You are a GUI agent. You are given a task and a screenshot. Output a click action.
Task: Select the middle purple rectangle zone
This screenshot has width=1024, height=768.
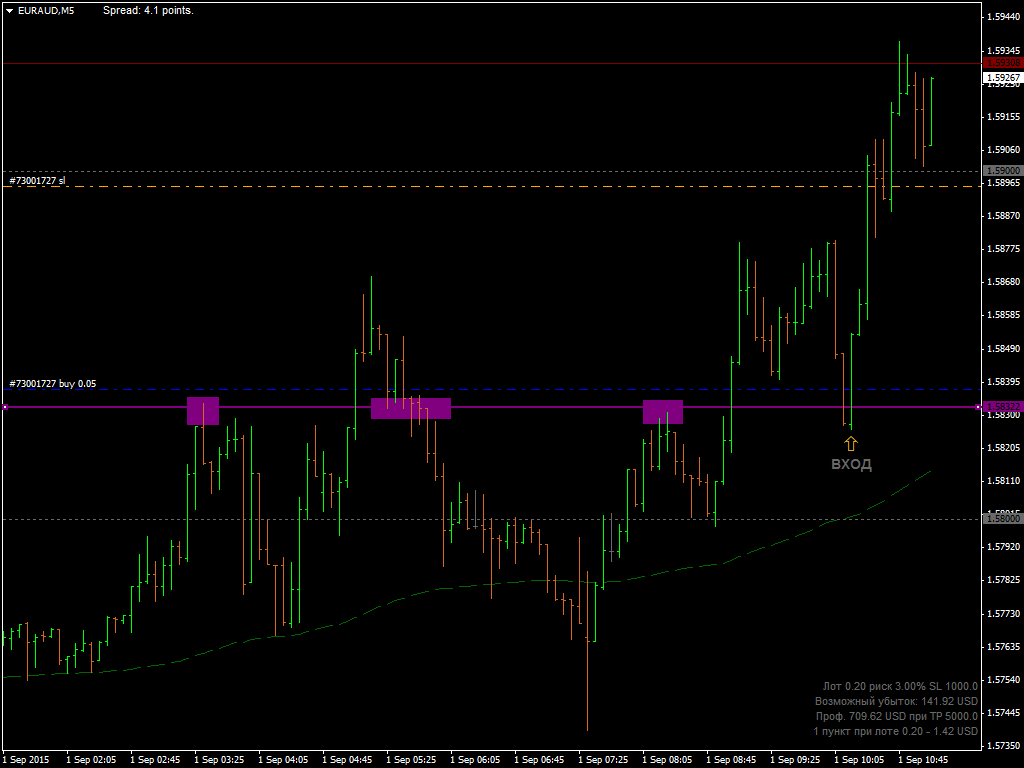[411, 408]
